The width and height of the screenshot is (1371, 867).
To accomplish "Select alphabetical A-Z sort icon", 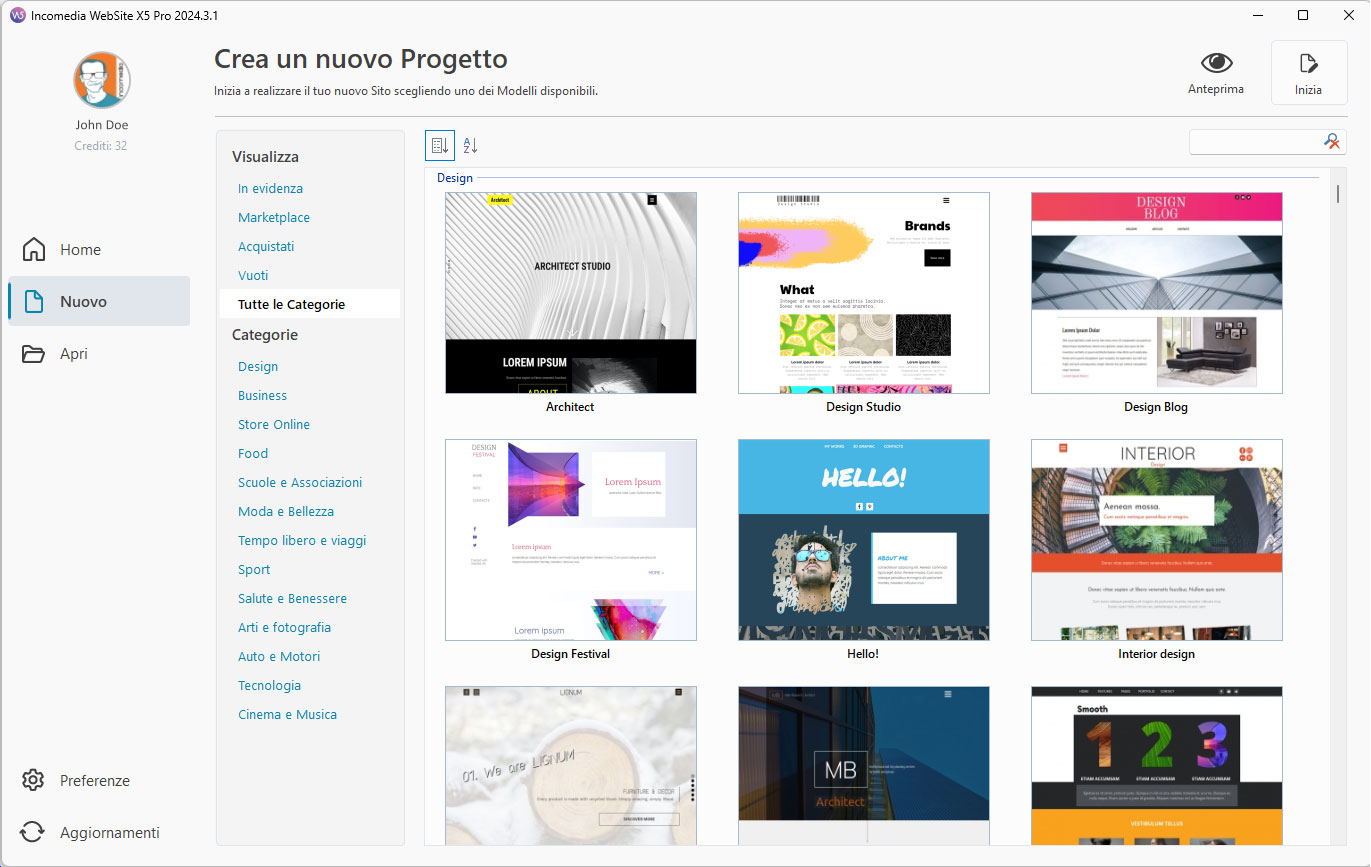I will coord(469,145).
